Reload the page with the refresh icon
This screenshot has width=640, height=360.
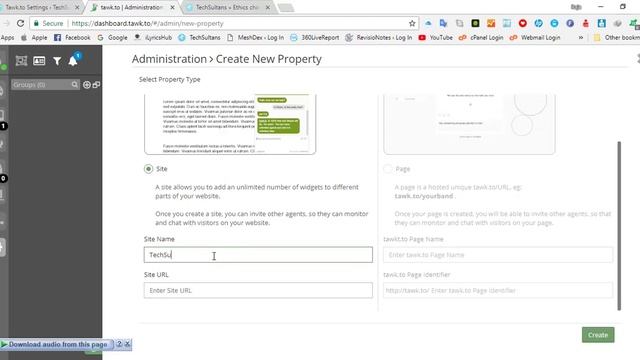coord(20,23)
